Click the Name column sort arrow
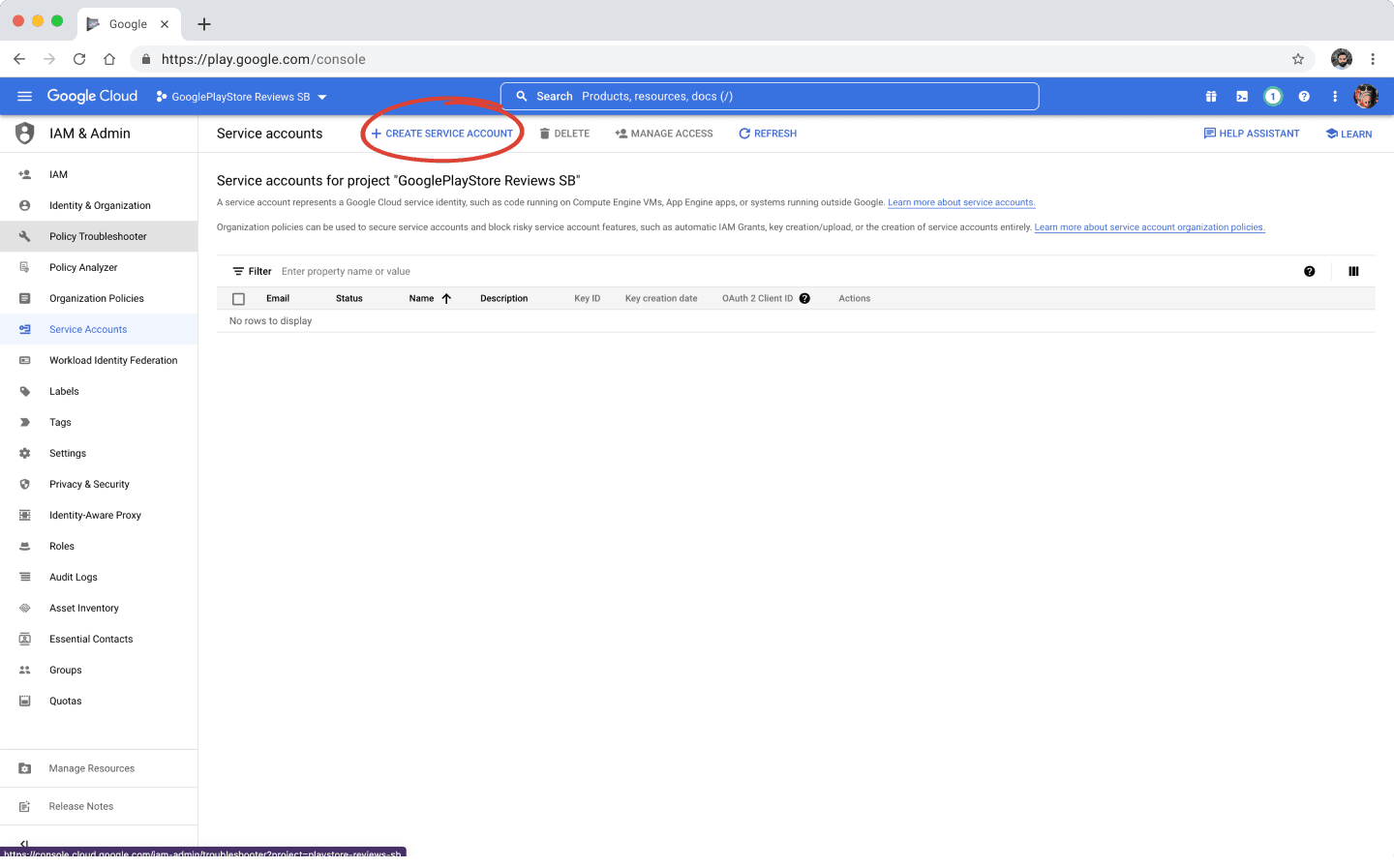Image resolution: width=1394 pixels, height=868 pixels. point(446,298)
